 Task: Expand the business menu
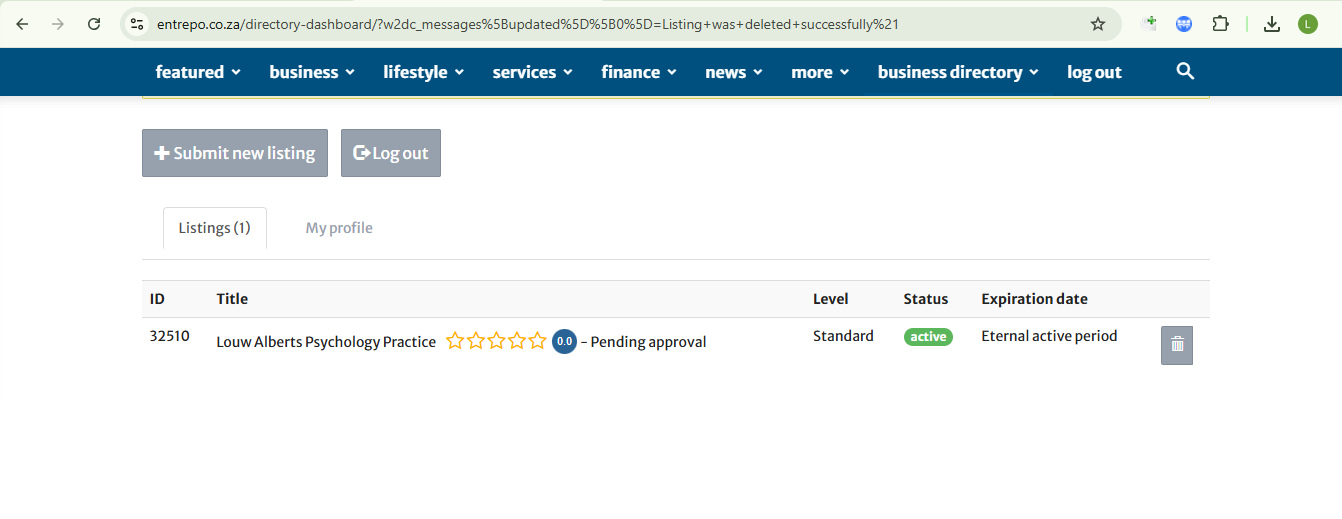pyautogui.click(x=312, y=72)
